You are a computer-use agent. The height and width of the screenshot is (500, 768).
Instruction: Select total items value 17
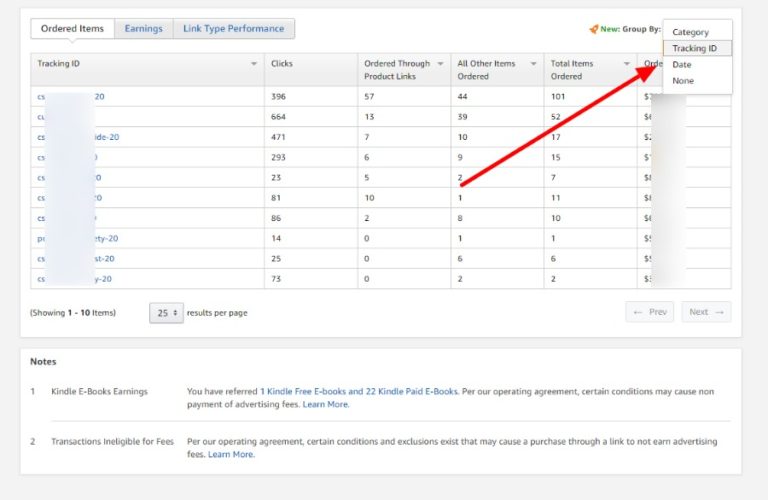tap(555, 137)
